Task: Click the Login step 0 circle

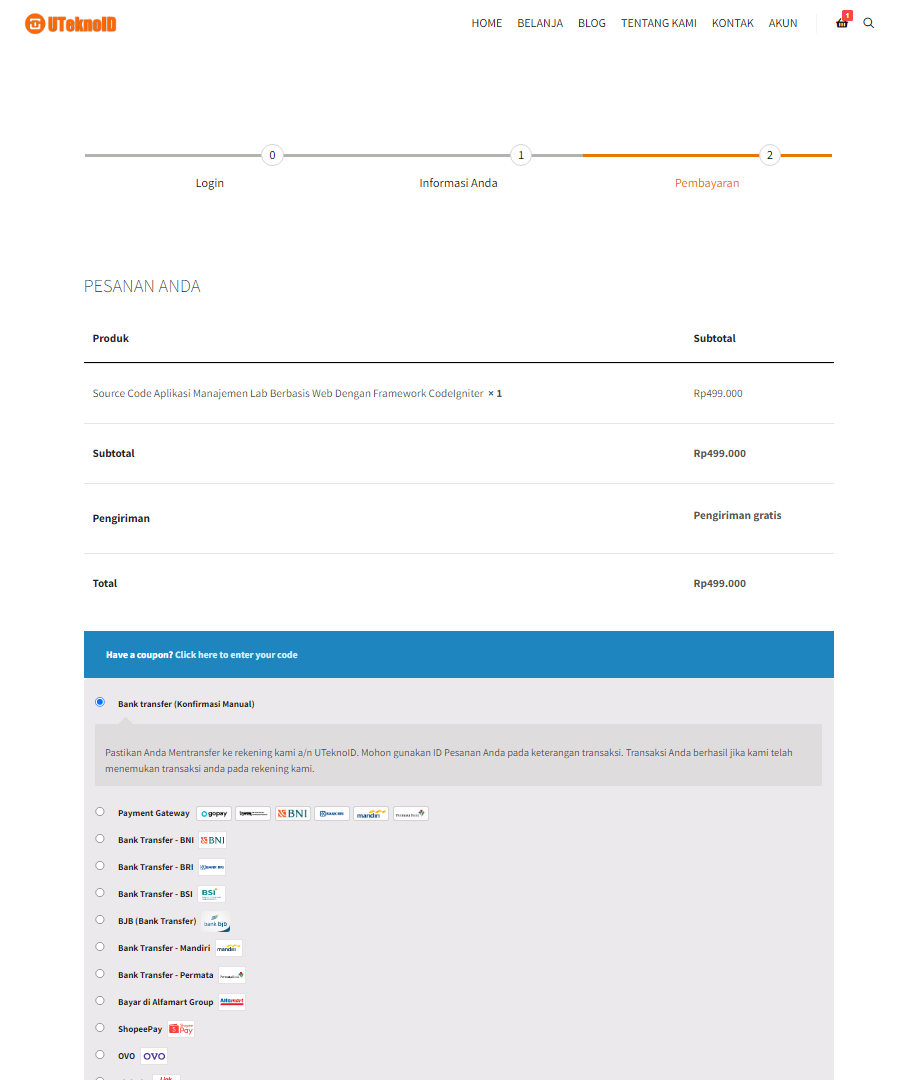Action: [x=272, y=155]
